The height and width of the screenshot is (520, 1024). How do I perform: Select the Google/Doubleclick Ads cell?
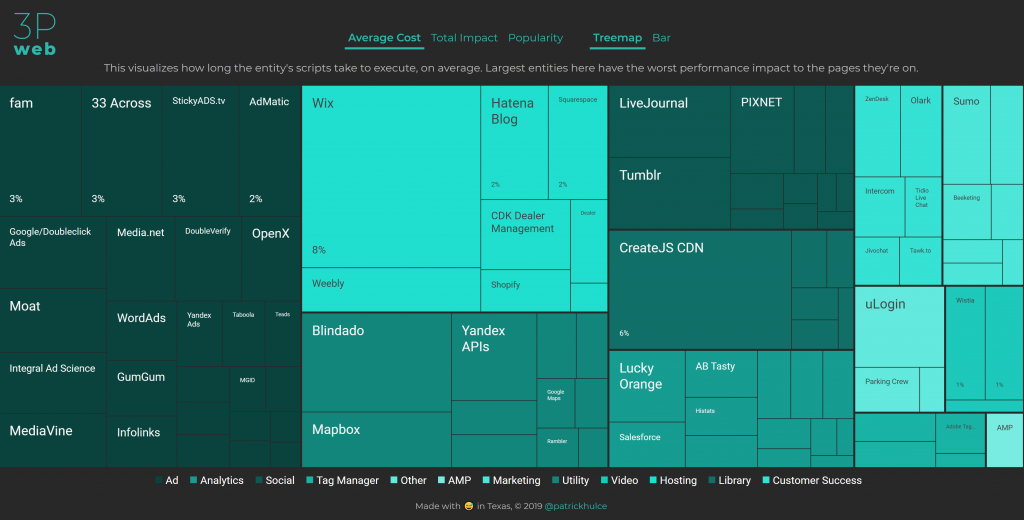(x=53, y=253)
